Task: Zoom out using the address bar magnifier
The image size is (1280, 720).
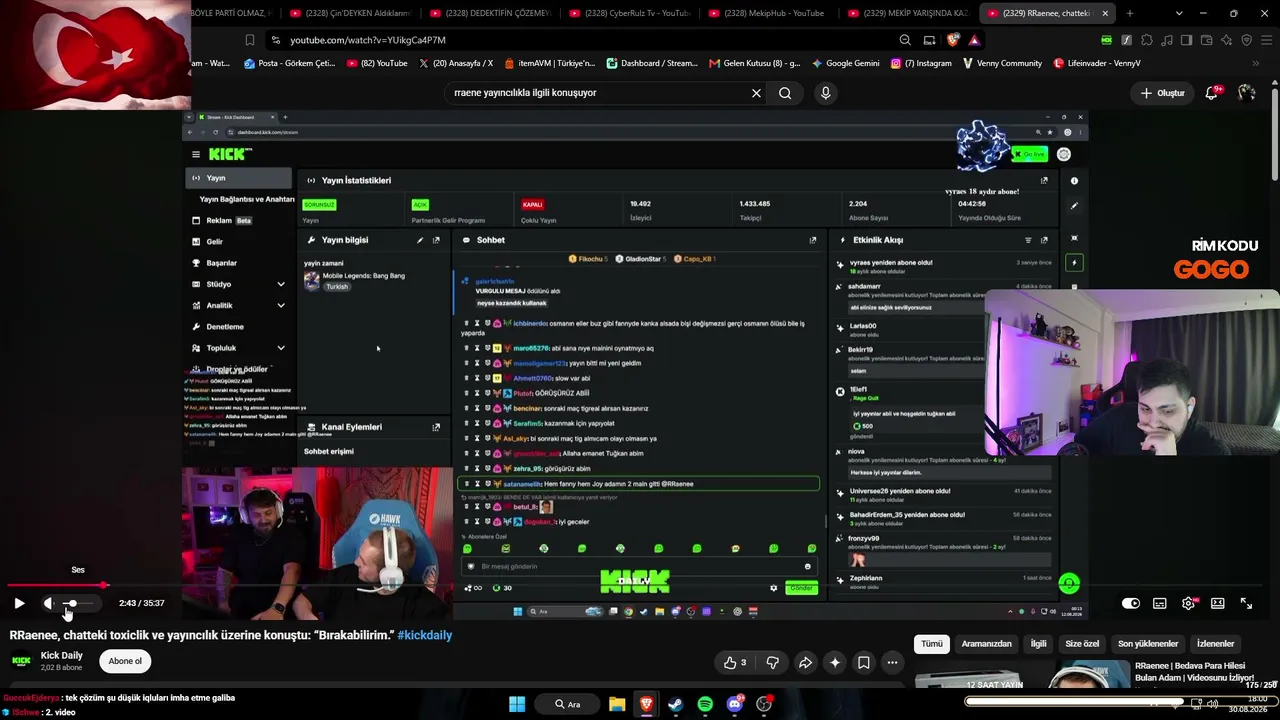Action: coord(905,40)
